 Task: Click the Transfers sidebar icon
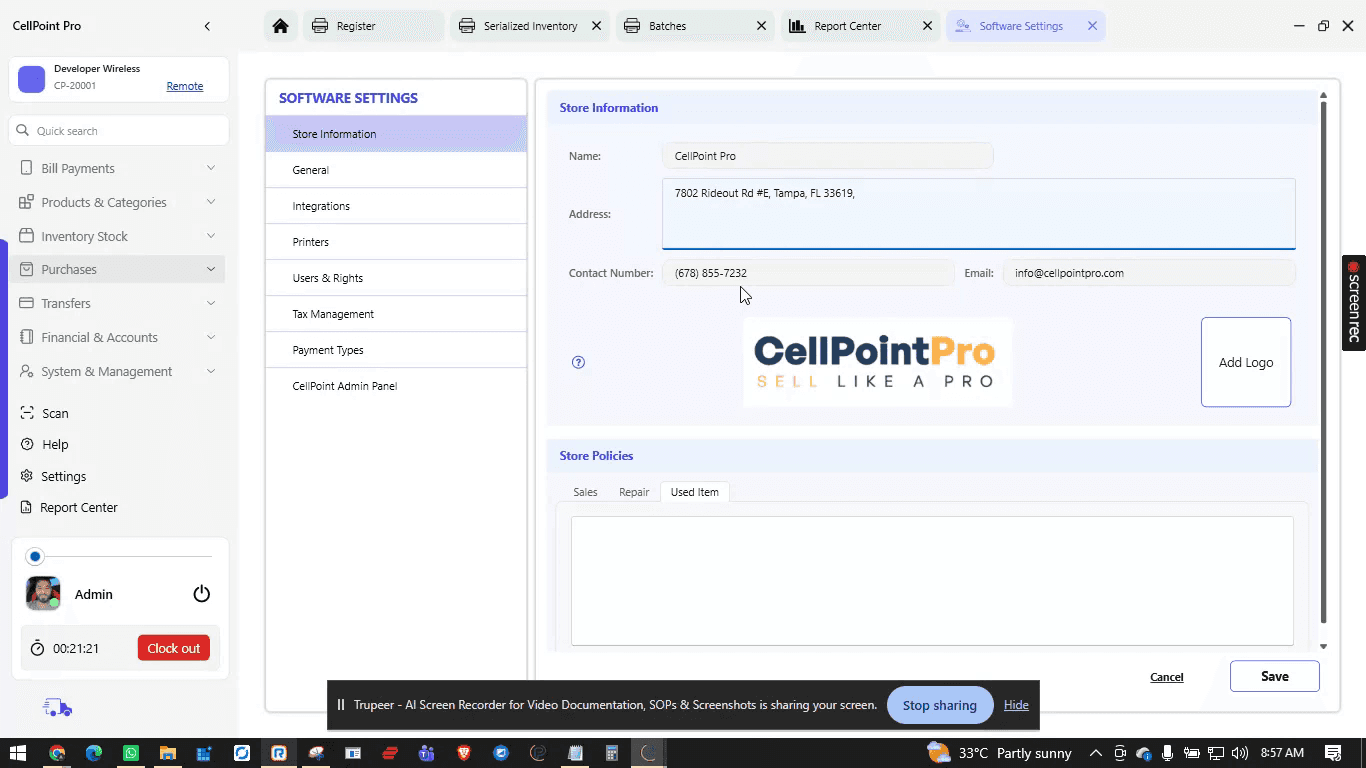(x=26, y=303)
